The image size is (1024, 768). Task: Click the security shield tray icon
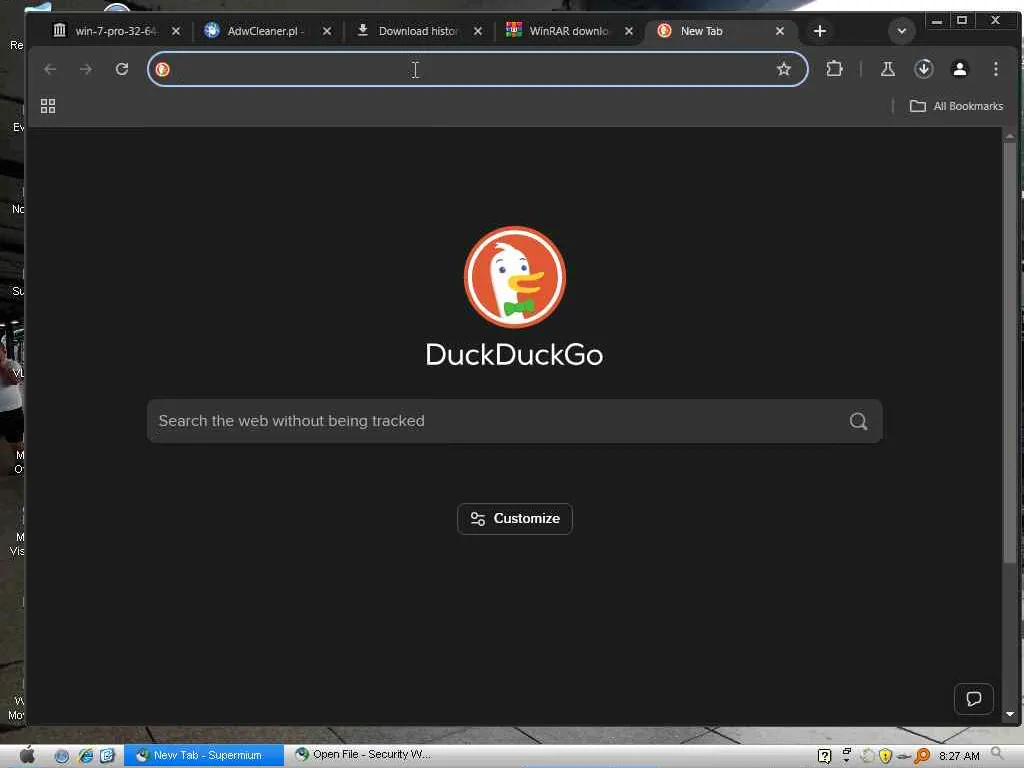coord(885,756)
